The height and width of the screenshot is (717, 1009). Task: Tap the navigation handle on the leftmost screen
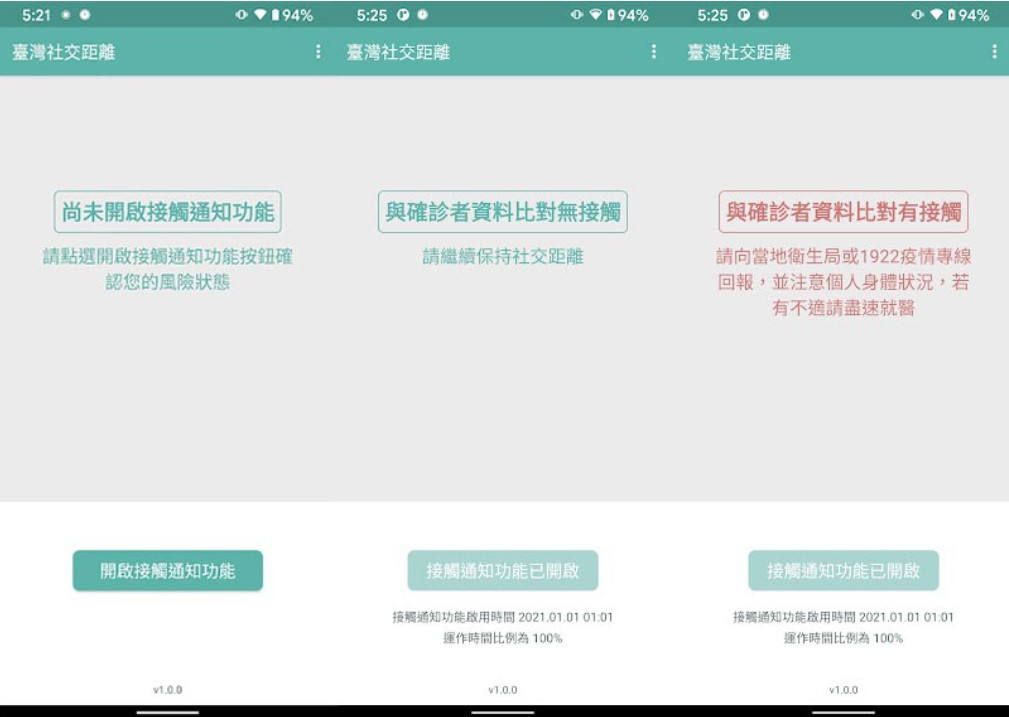pyautogui.click(x=167, y=712)
